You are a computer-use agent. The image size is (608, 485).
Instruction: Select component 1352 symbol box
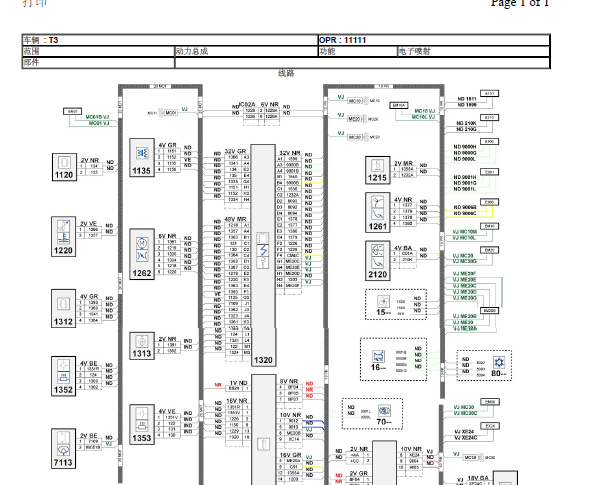pyautogui.click(x=64, y=376)
